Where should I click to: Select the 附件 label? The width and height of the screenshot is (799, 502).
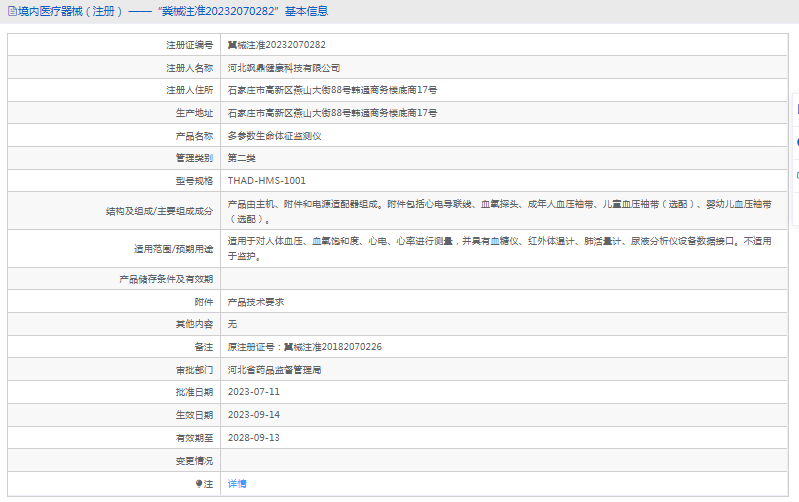pyautogui.click(x=204, y=302)
